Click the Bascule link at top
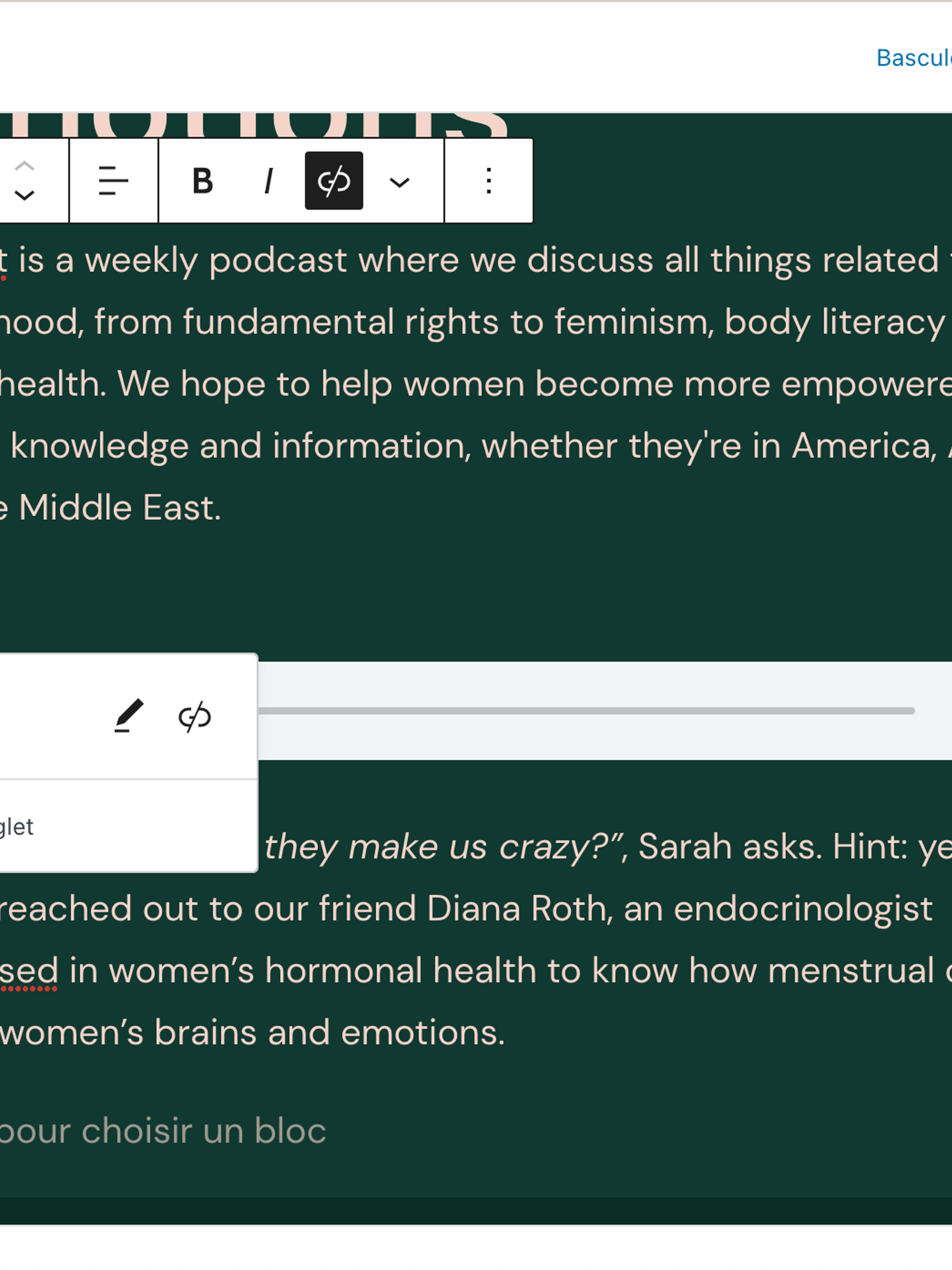This screenshot has width=952, height=1270. click(x=913, y=58)
